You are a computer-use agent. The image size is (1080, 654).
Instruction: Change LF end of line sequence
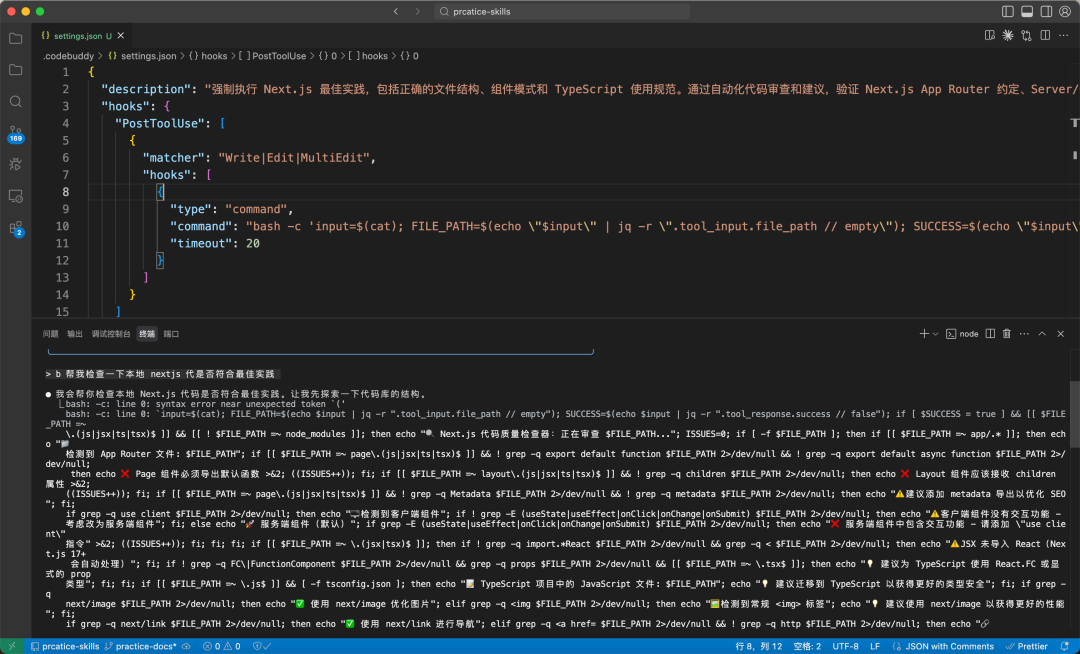(x=875, y=646)
